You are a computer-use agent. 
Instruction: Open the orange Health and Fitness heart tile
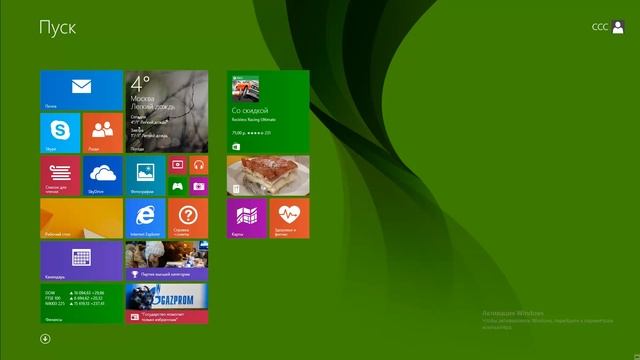(x=289, y=218)
